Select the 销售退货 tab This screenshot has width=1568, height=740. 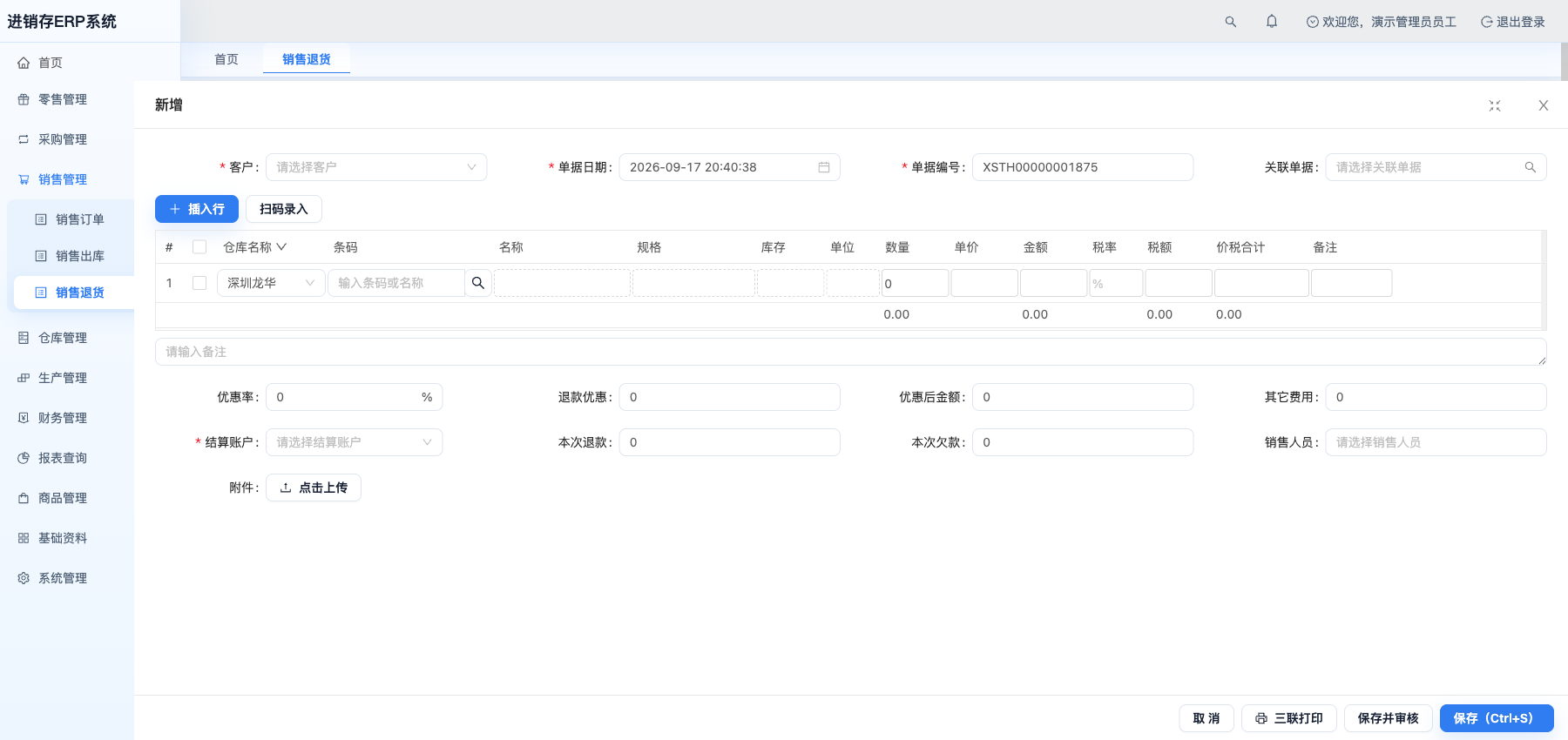click(x=307, y=59)
